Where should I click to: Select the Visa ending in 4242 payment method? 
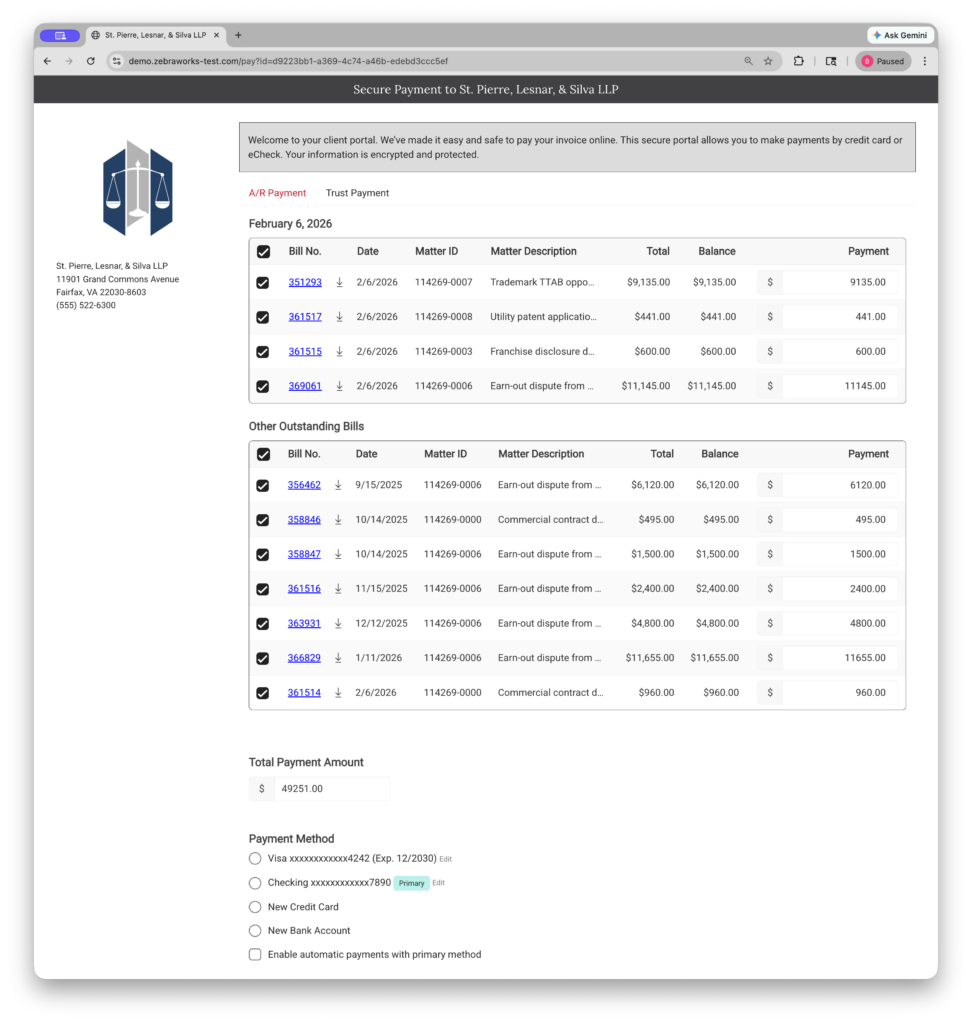pos(255,859)
